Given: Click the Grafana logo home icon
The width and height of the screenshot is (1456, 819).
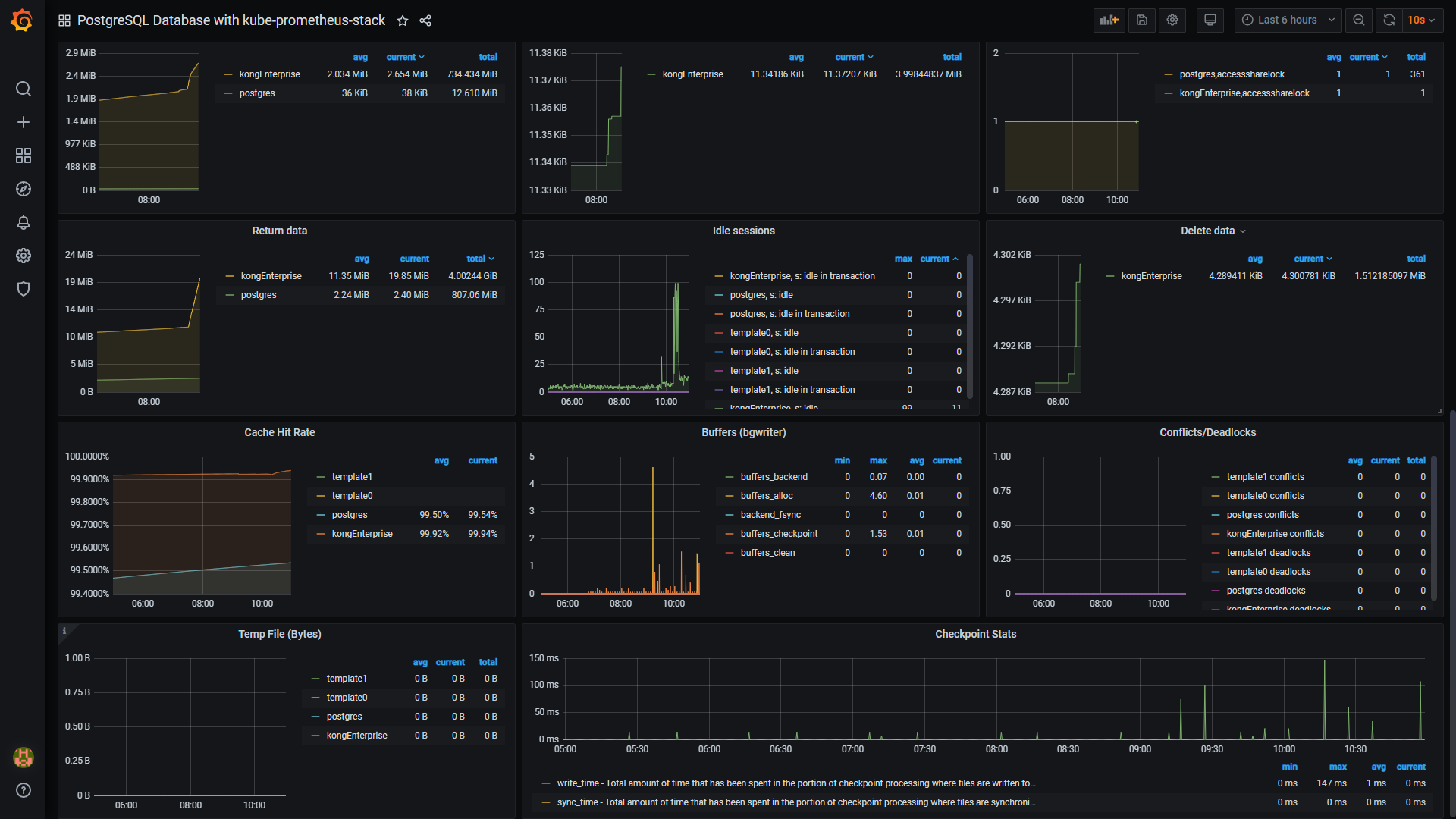Looking at the screenshot, I should pos(22,20).
